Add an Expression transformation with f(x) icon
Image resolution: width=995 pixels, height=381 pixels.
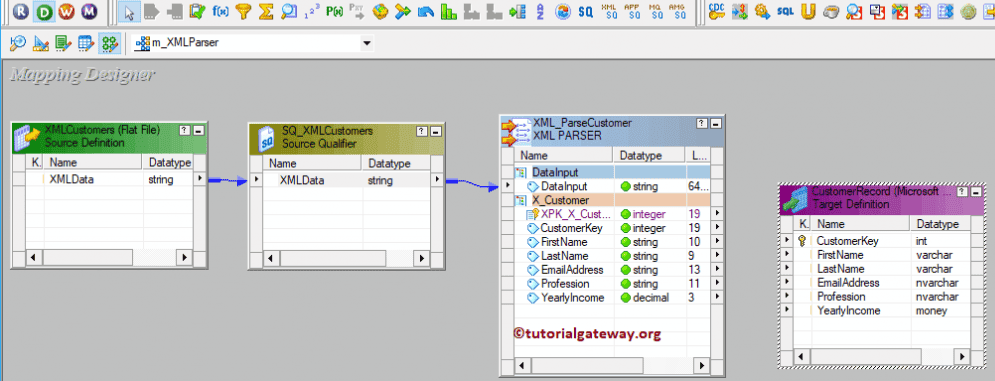(x=220, y=11)
